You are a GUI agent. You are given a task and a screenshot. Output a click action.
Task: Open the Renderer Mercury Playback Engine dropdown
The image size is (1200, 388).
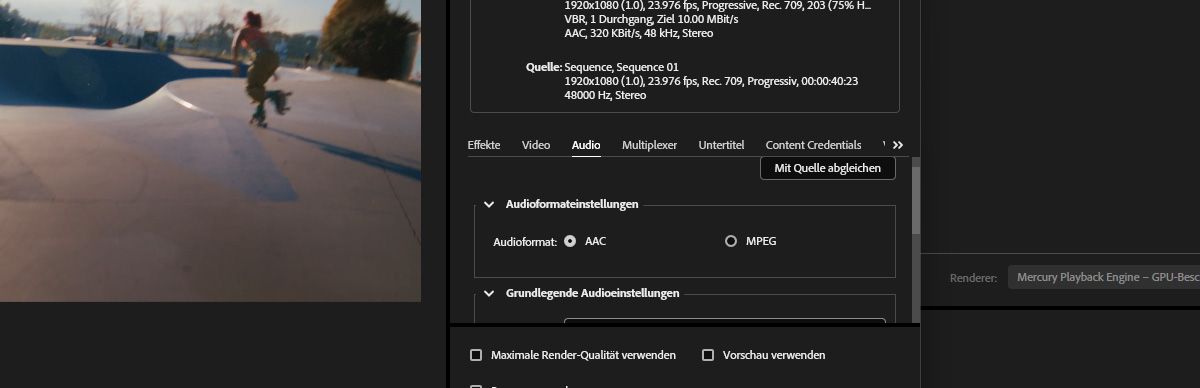click(1103, 277)
